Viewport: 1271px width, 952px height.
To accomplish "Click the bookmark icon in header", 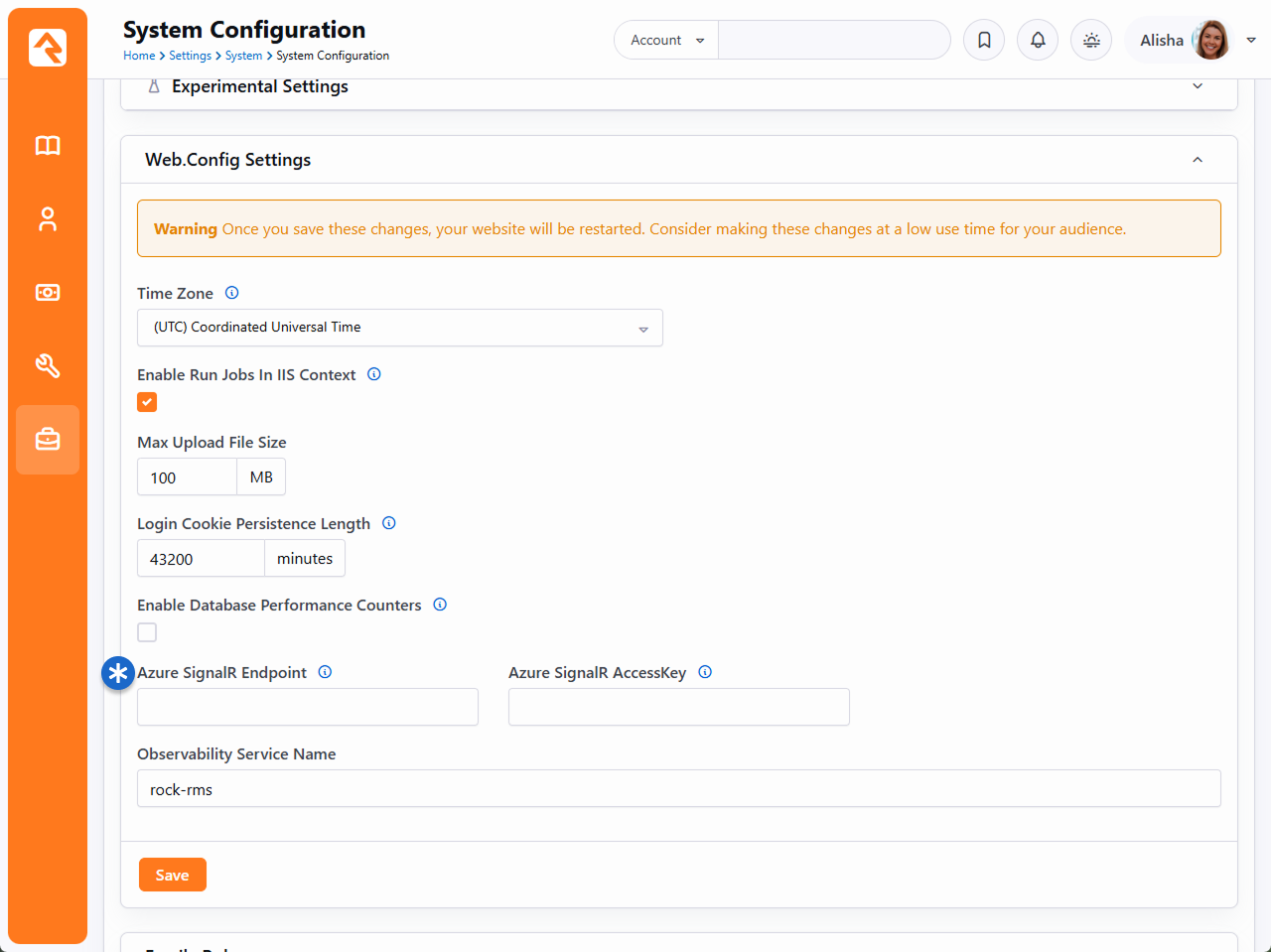I will [984, 40].
